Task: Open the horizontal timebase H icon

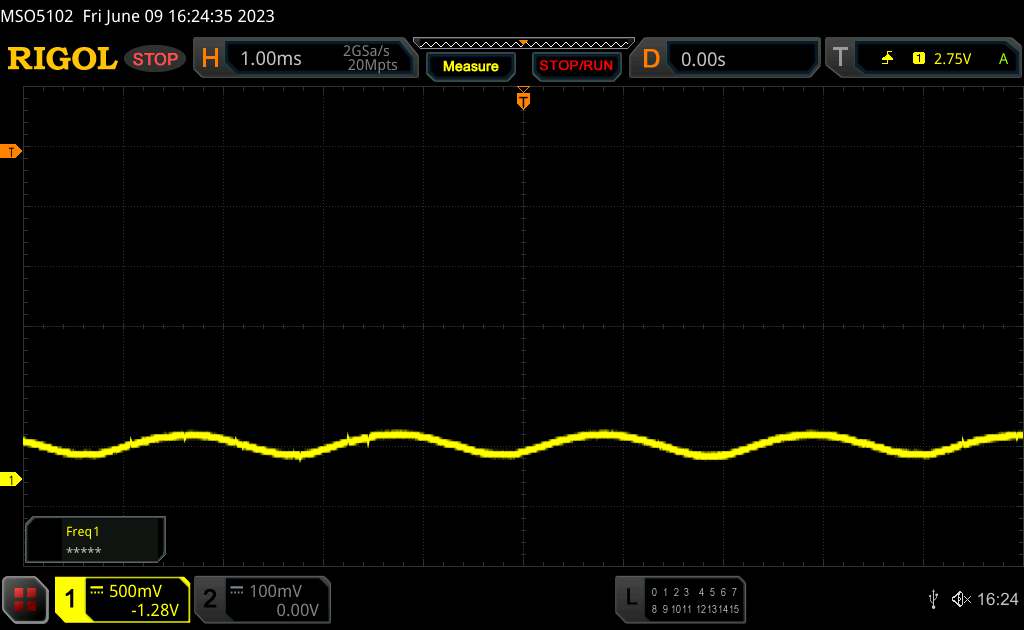Action: point(210,59)
